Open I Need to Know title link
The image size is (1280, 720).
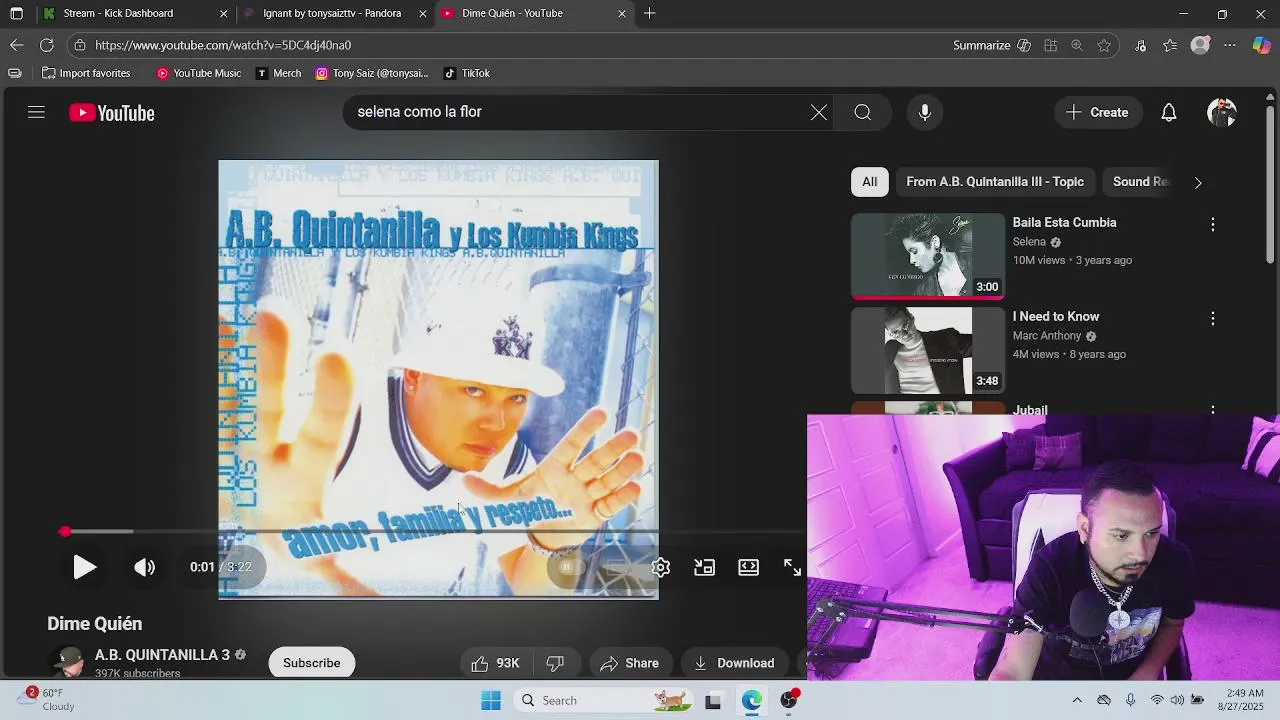(x=1056, y=316)
